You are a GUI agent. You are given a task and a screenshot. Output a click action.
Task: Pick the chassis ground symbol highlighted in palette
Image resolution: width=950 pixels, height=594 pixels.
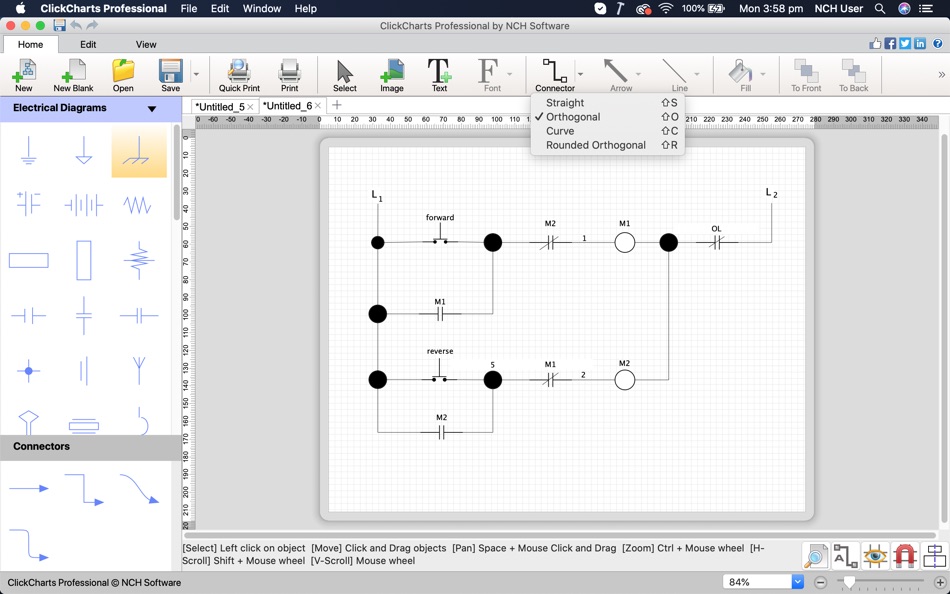[139, 151]
